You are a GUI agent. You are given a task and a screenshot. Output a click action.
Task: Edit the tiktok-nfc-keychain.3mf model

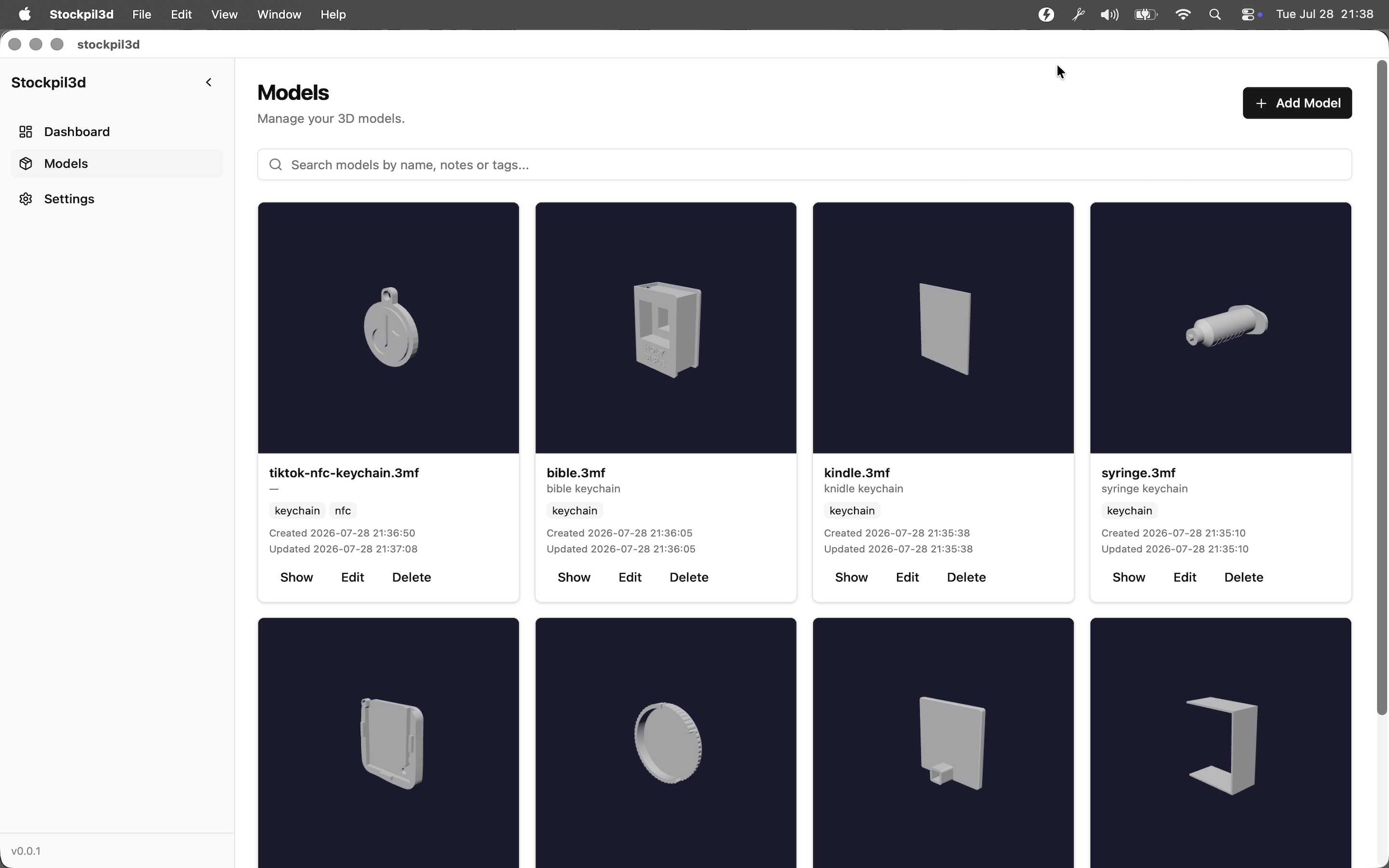pyautogui.click(x=353, y=577)
